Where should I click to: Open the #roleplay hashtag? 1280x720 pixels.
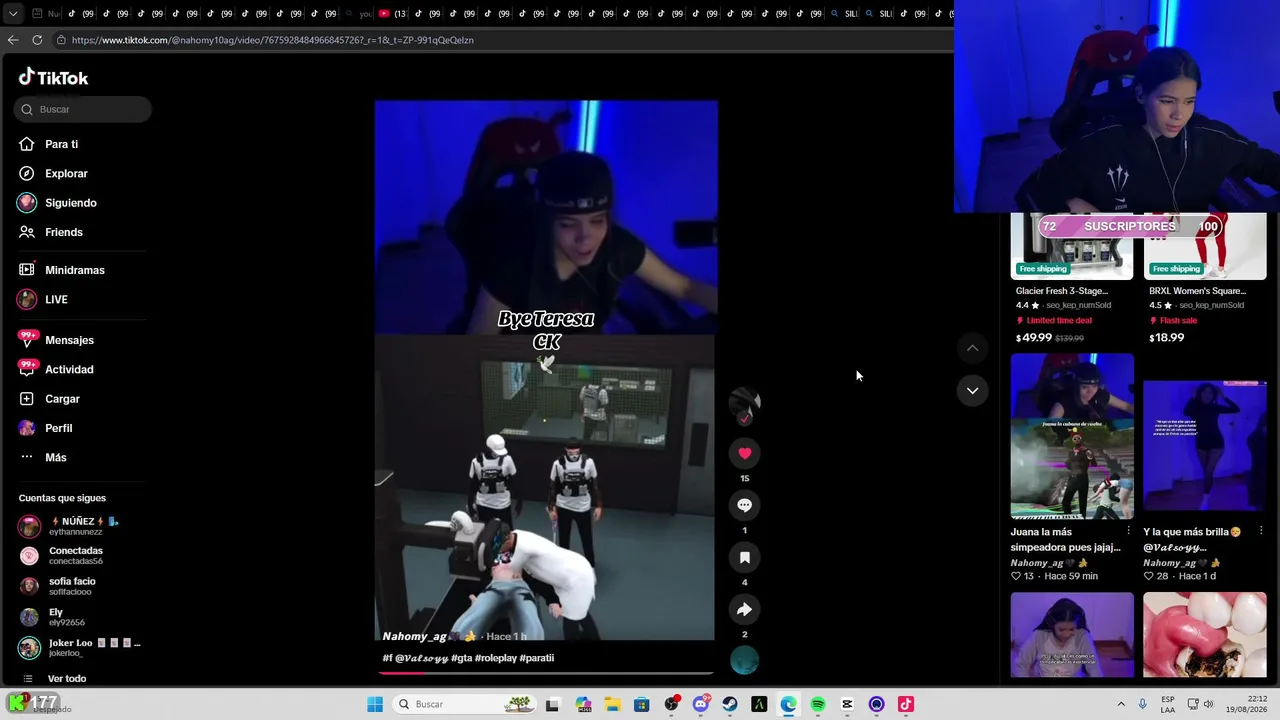tap(496, 658)
